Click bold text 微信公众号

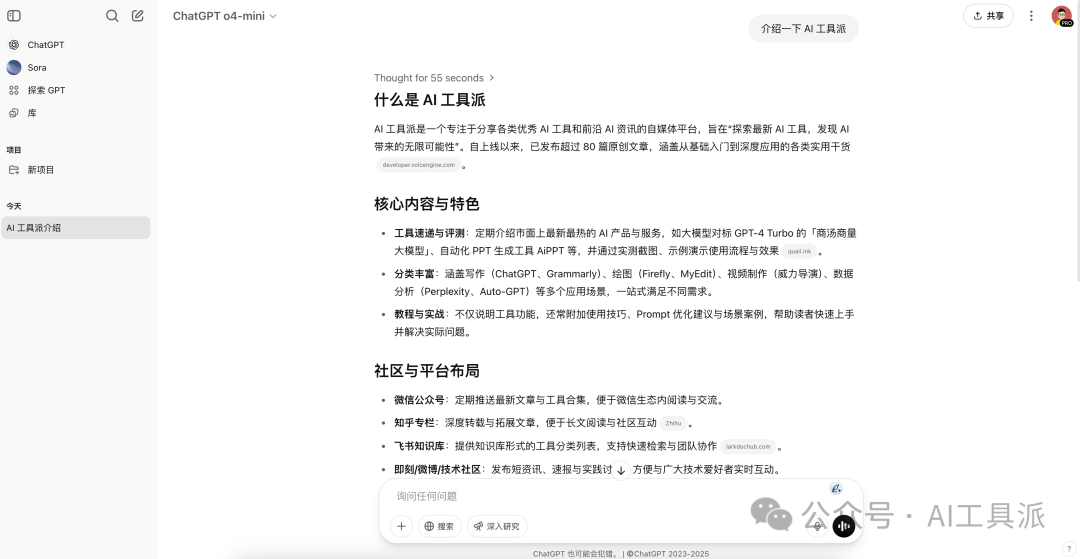click(419, 400)
